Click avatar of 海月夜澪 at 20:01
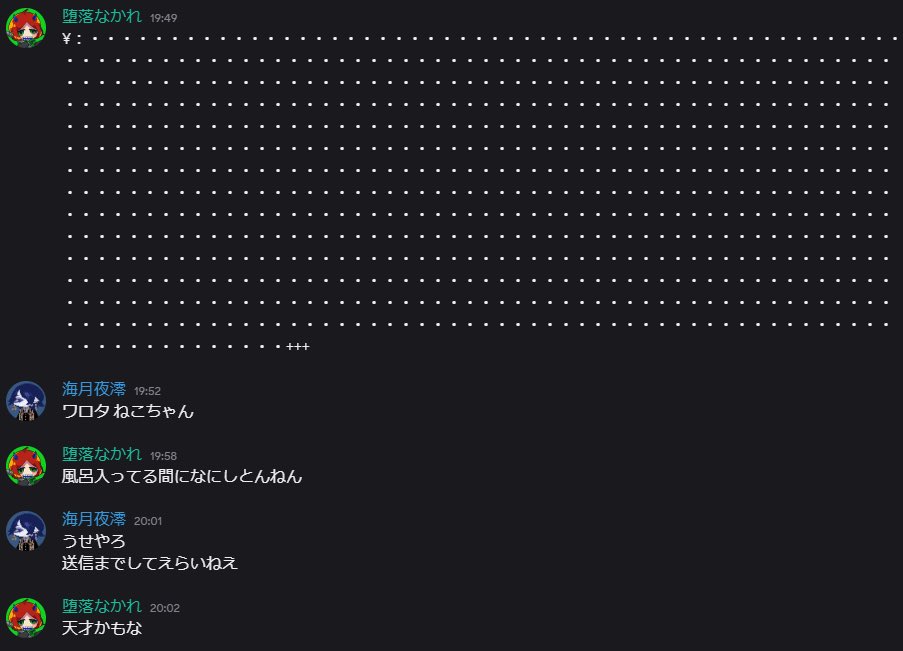Screen dimensions: 903x651 [26, 531]
